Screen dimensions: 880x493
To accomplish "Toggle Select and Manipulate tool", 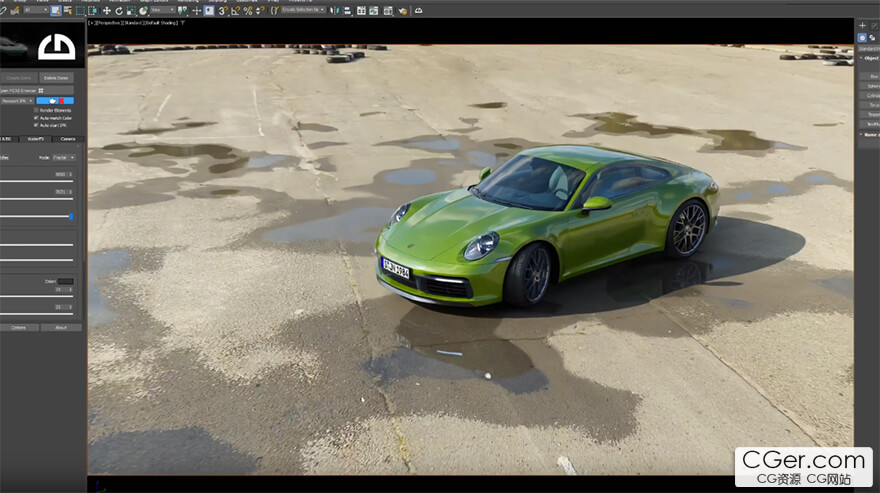I will [x=196, y=11].
